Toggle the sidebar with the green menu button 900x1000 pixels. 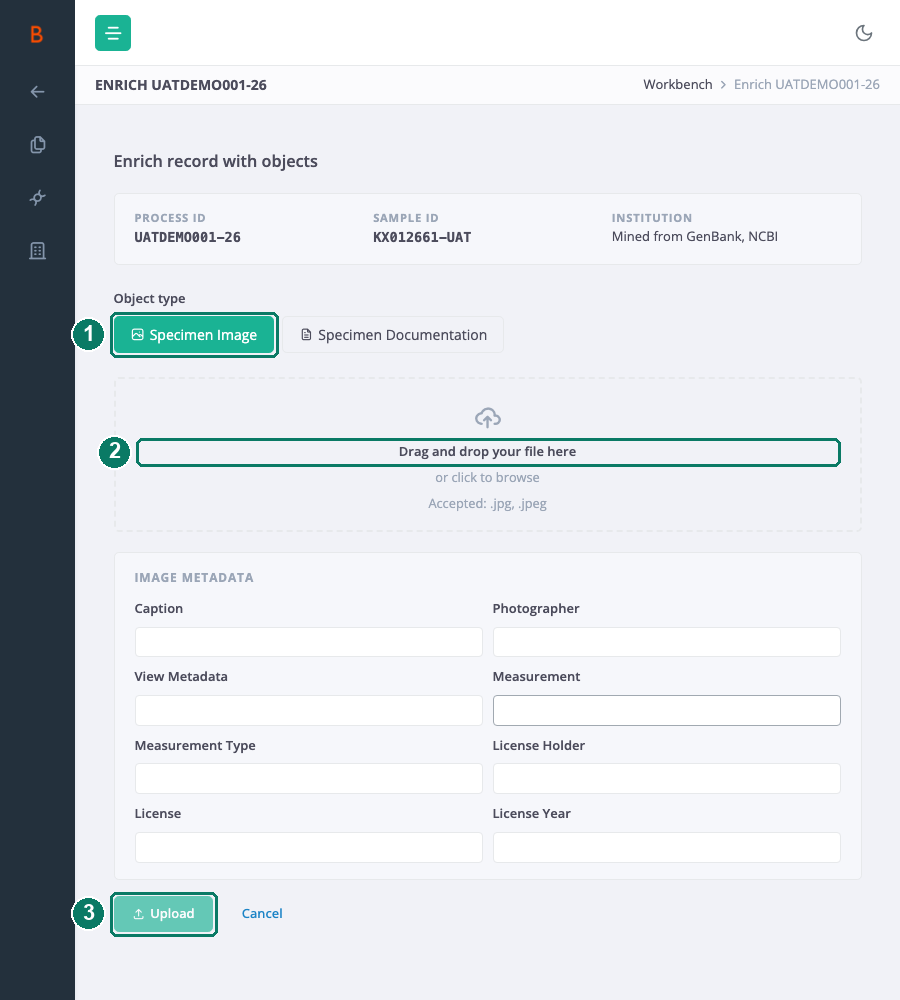(x=113, y=33)
